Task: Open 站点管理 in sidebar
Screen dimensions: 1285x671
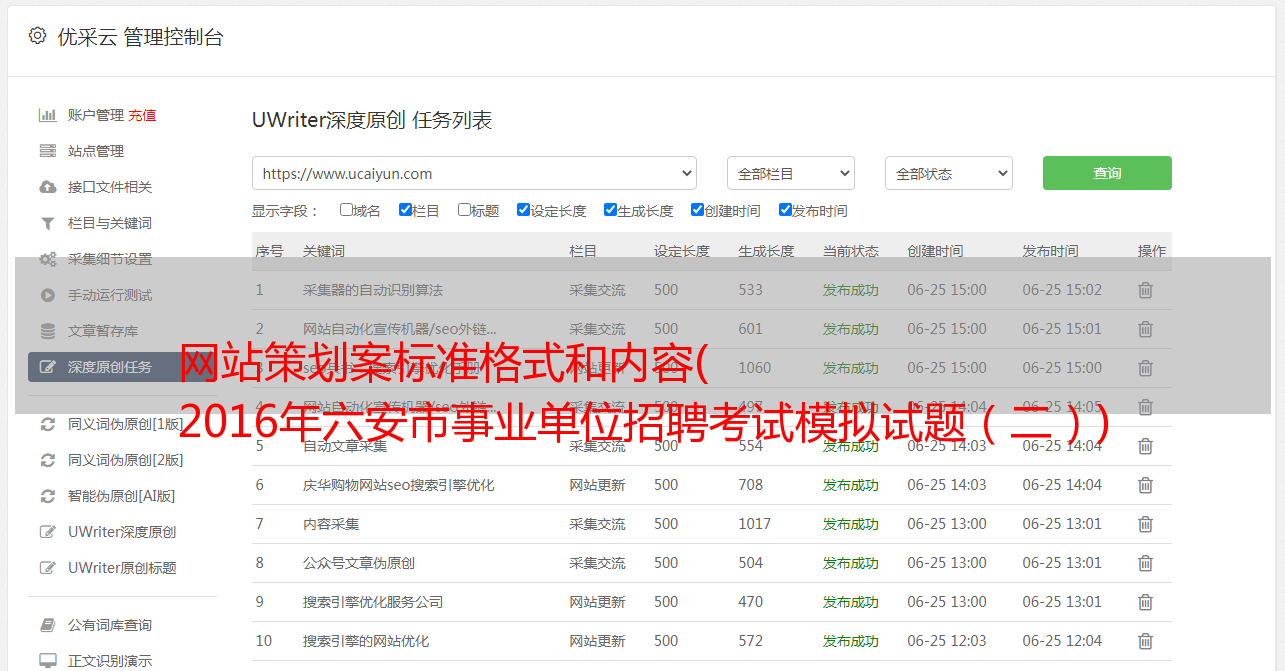Action: (96, 151)
